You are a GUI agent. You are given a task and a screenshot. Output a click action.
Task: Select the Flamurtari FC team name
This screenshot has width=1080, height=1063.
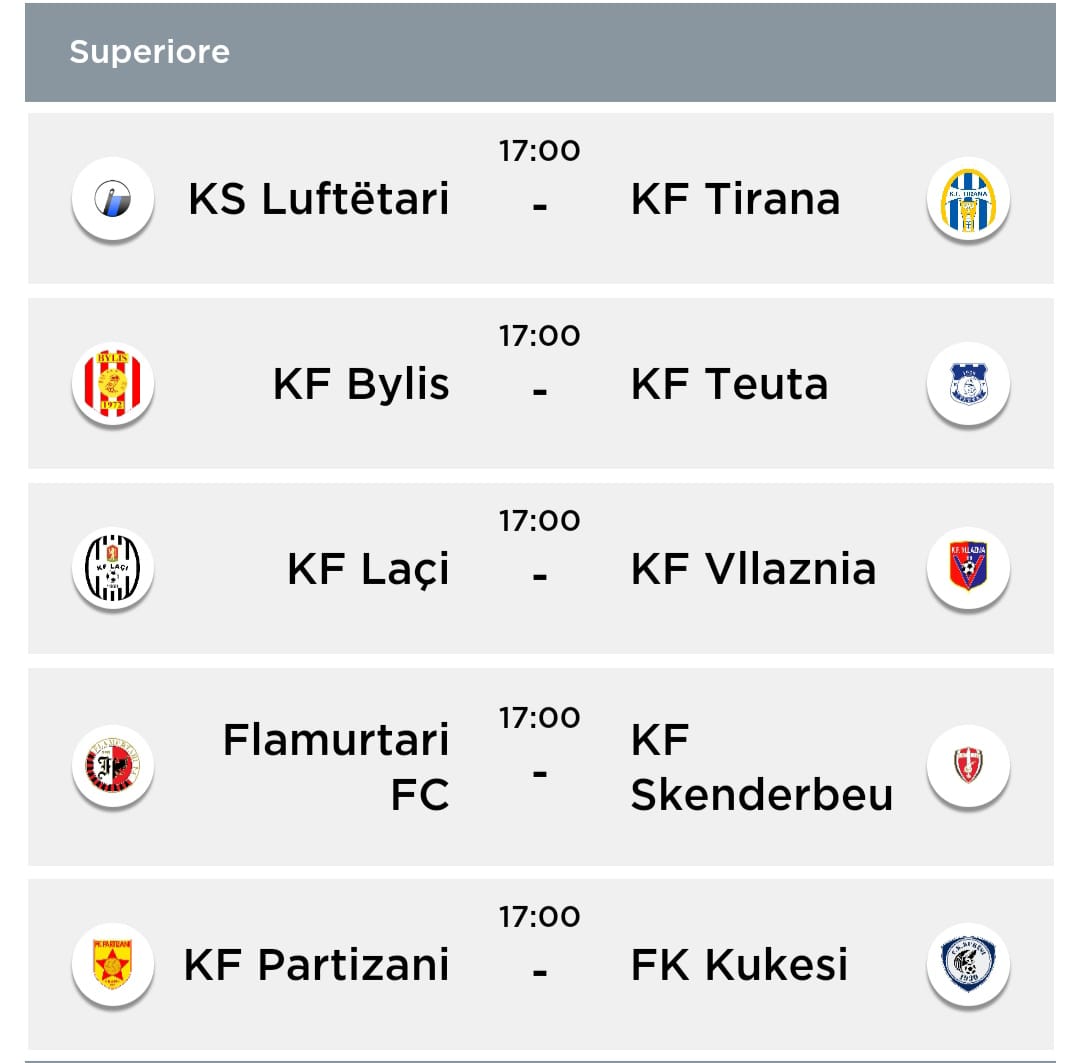[336, 767]
